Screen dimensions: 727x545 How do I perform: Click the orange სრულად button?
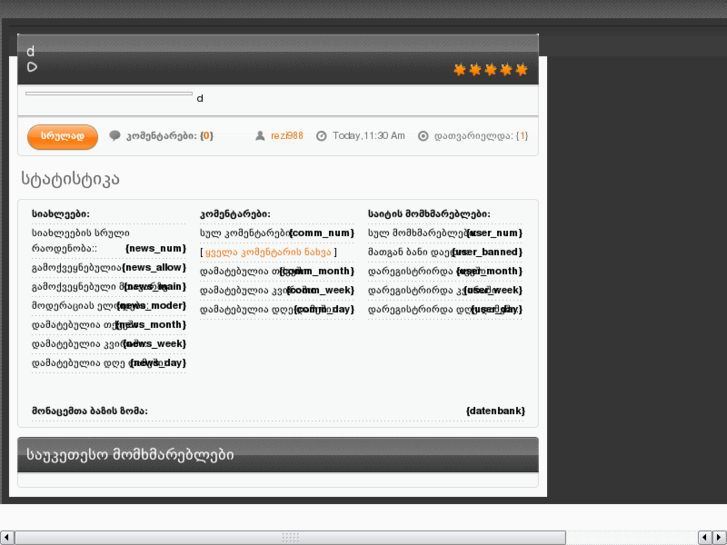63,136
